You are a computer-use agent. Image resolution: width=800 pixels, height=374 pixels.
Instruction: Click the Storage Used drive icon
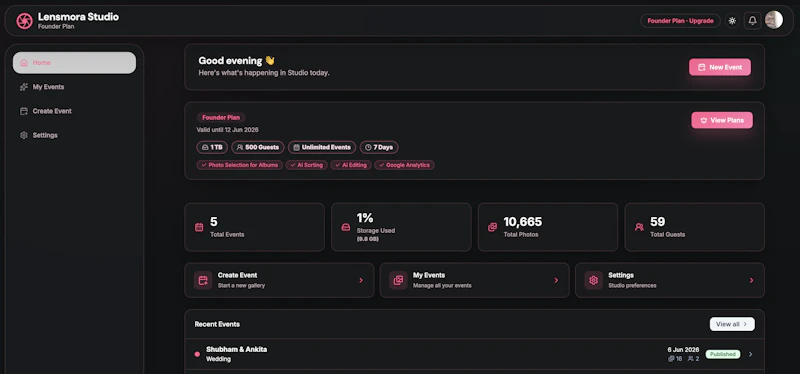pos(345,227)
